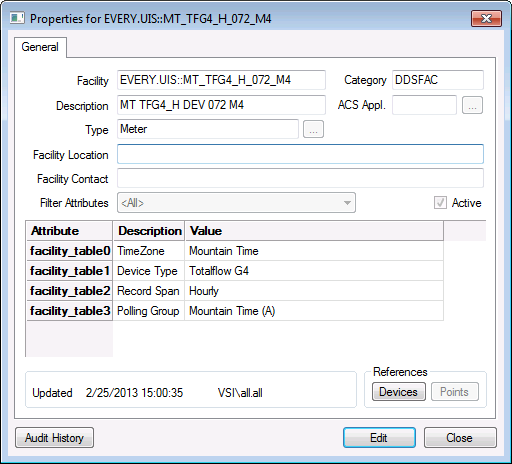The height and width of the screenshot is (464, 512).
Task: Click the Facility Location input field
Action: (x=300, y=154)
